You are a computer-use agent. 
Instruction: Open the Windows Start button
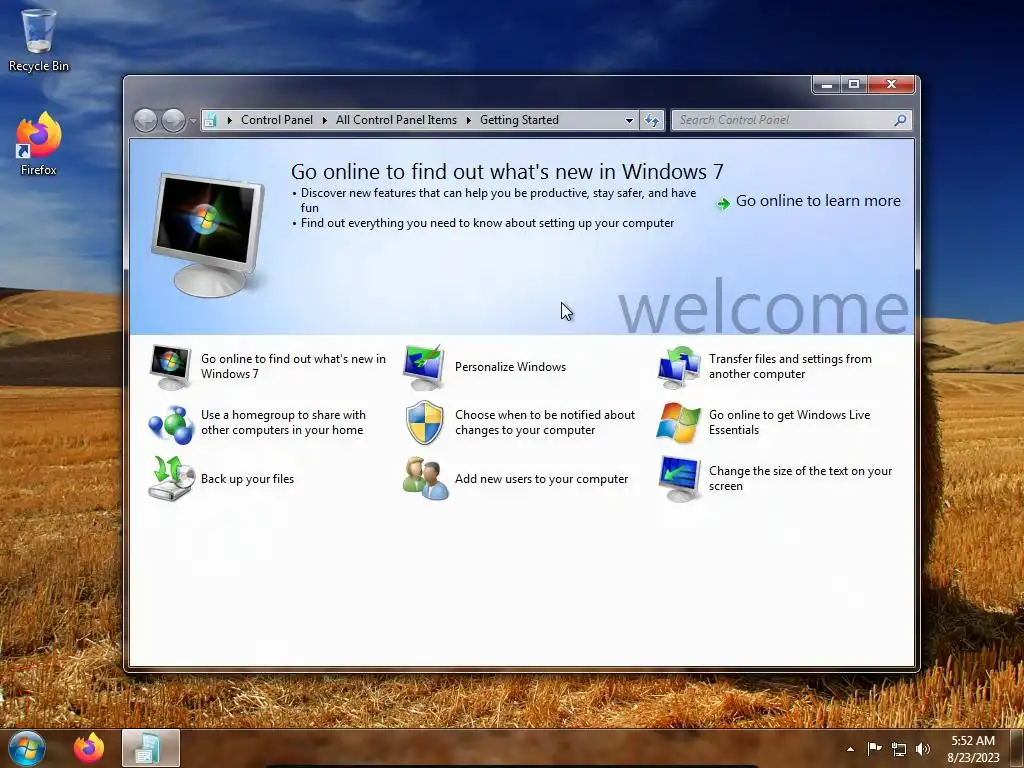pyautogui.click(x=27, y=748)
